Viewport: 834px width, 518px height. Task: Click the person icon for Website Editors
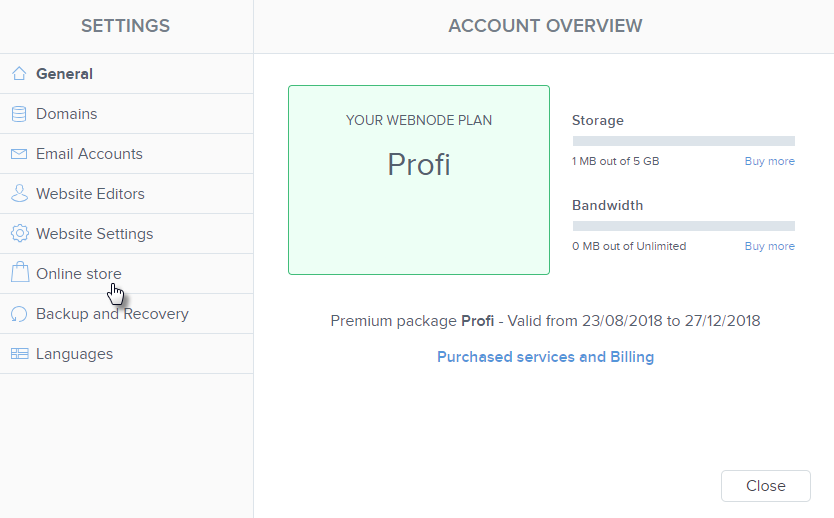coord(19,194)
